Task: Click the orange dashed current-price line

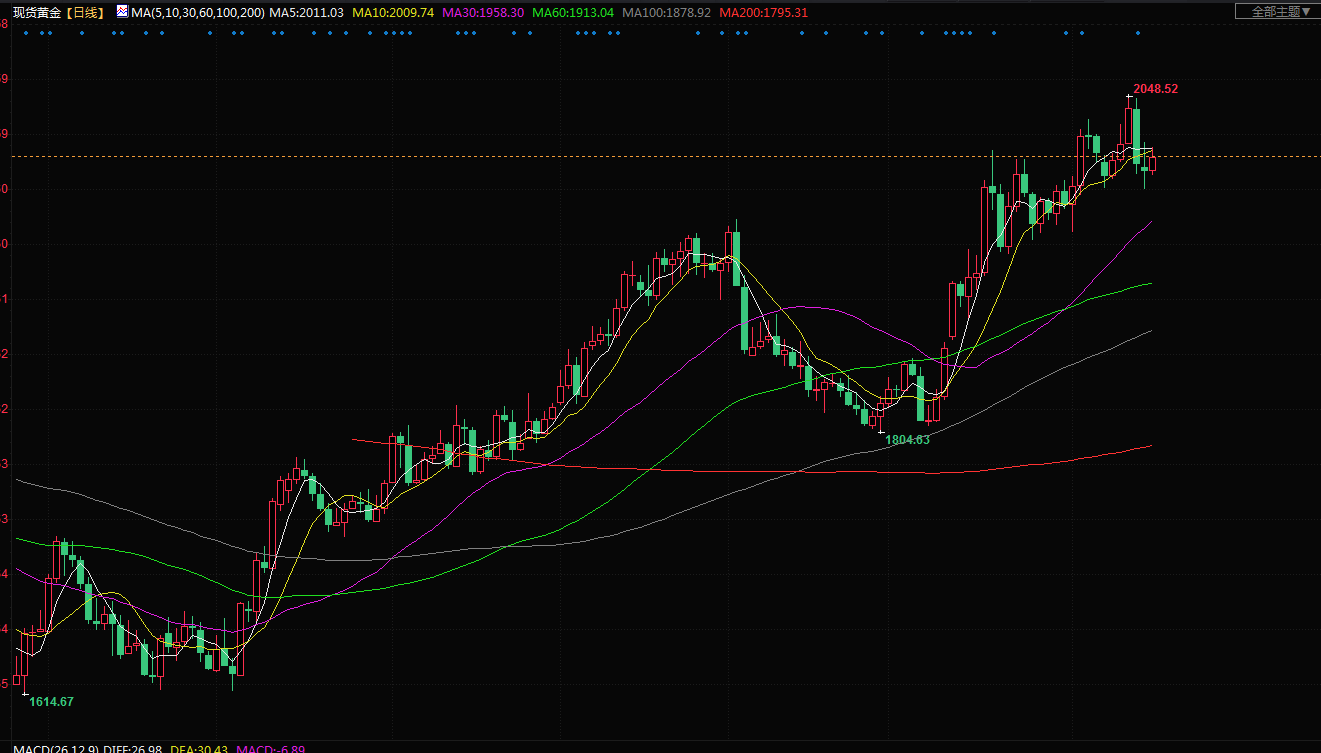Action: 600,156
